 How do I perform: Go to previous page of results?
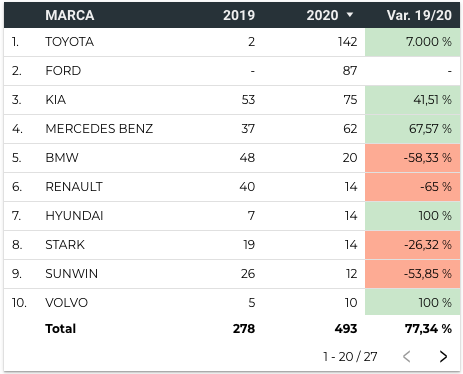406,356
